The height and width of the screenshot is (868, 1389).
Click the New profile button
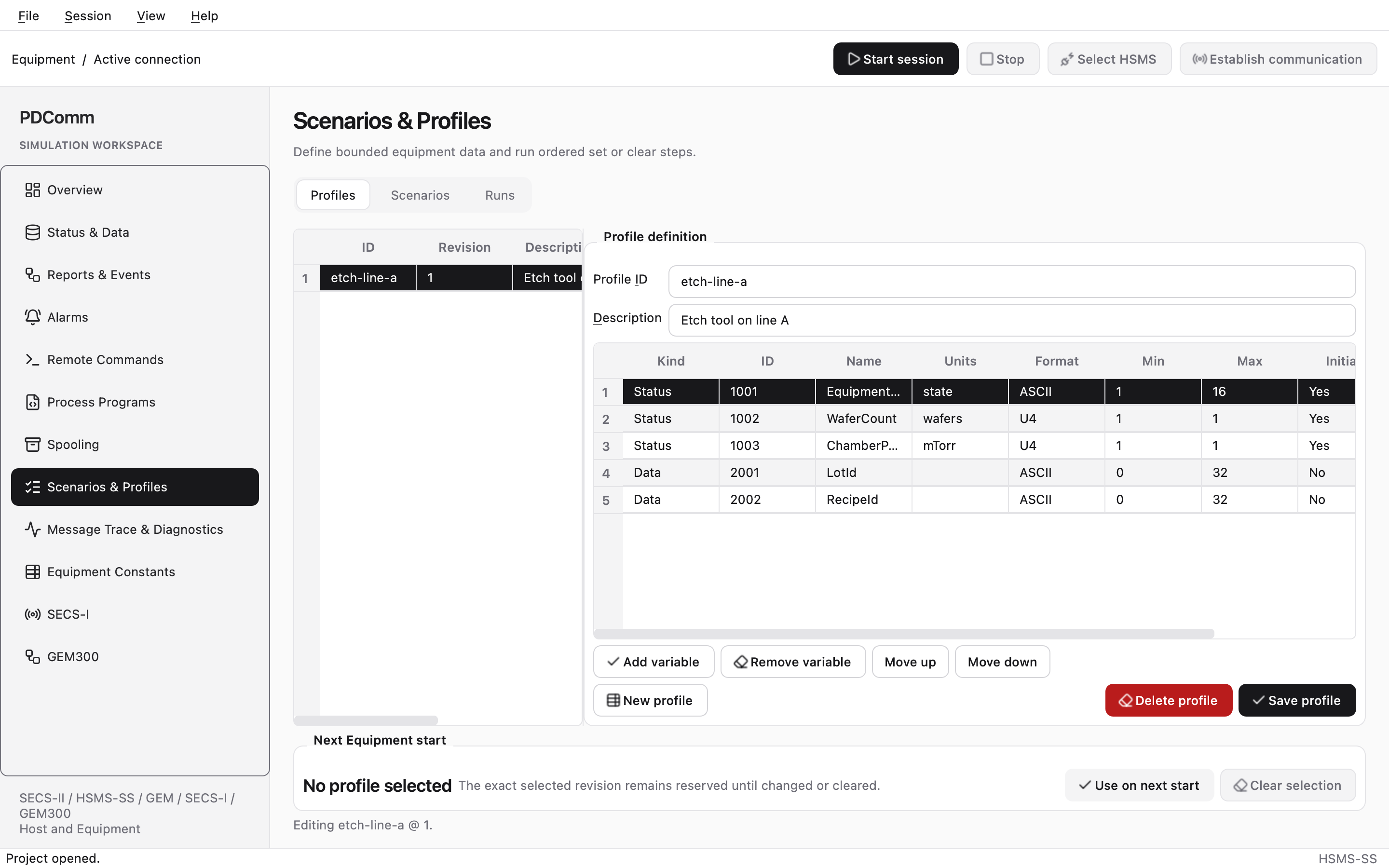point(650,700)
